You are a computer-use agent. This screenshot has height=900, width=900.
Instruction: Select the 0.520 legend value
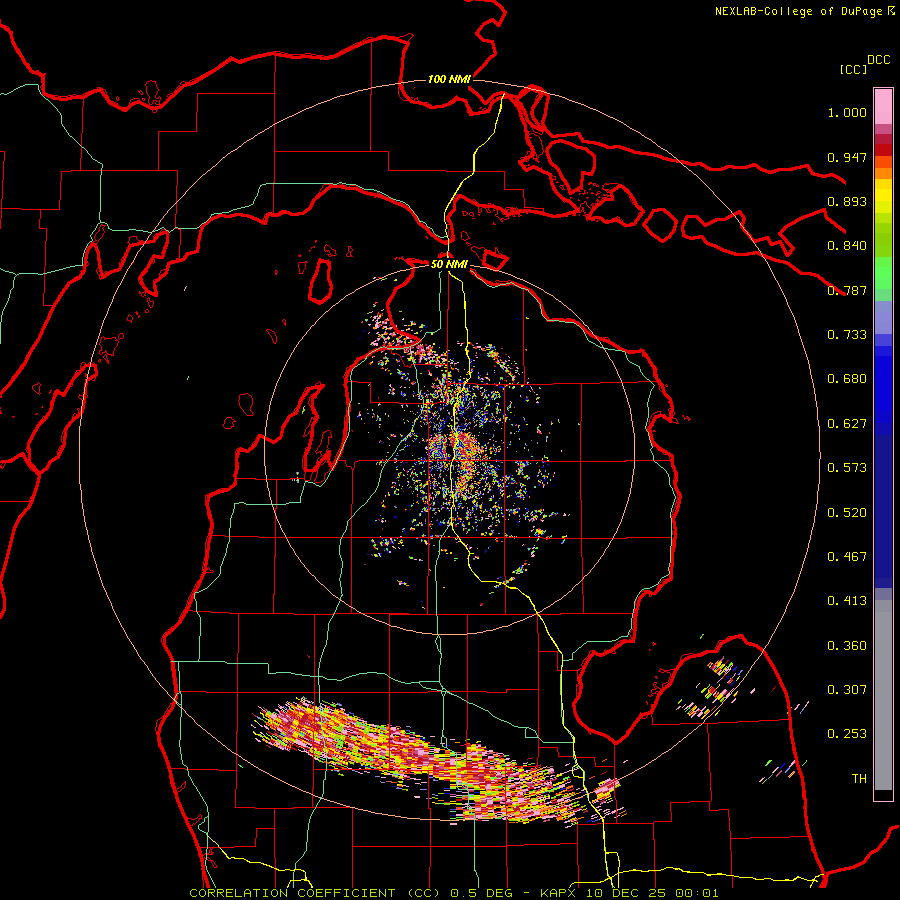[847, 513]
